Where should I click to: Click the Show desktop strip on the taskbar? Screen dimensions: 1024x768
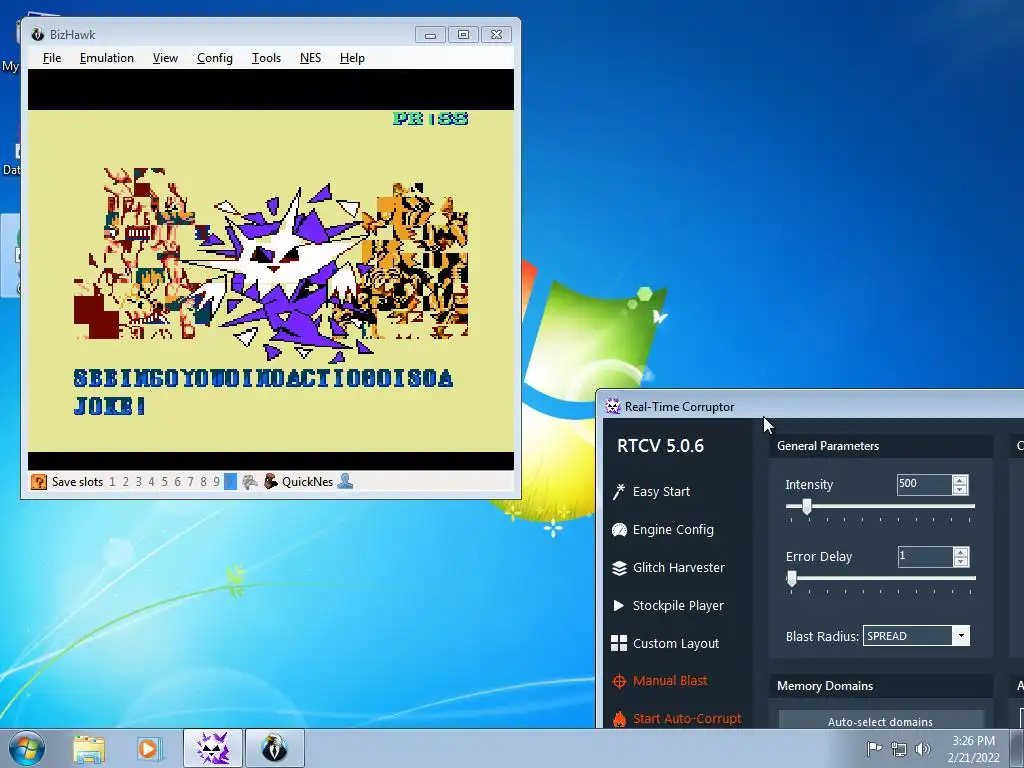click(1017, 748)
